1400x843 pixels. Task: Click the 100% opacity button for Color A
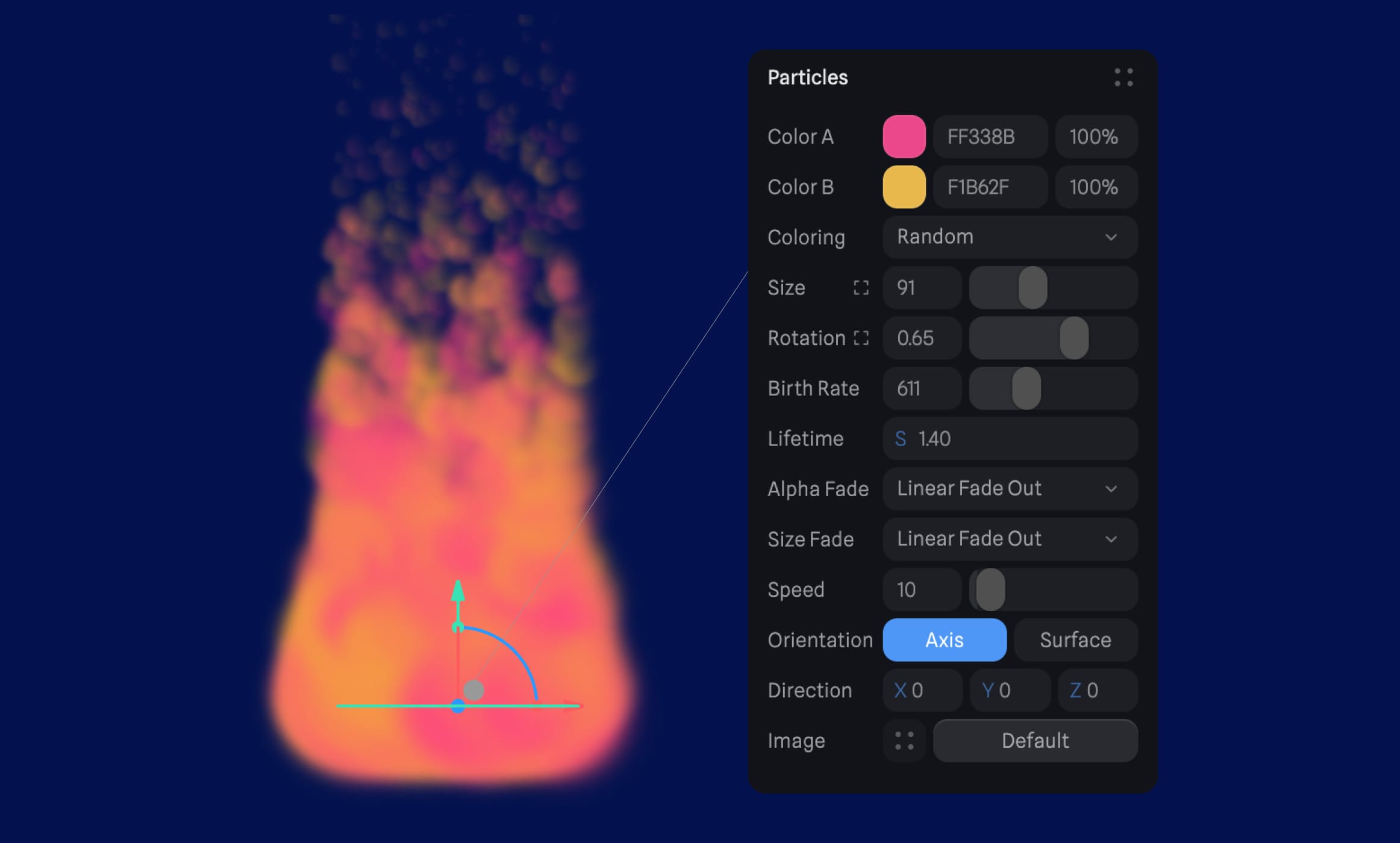(x=1096, y=137)
